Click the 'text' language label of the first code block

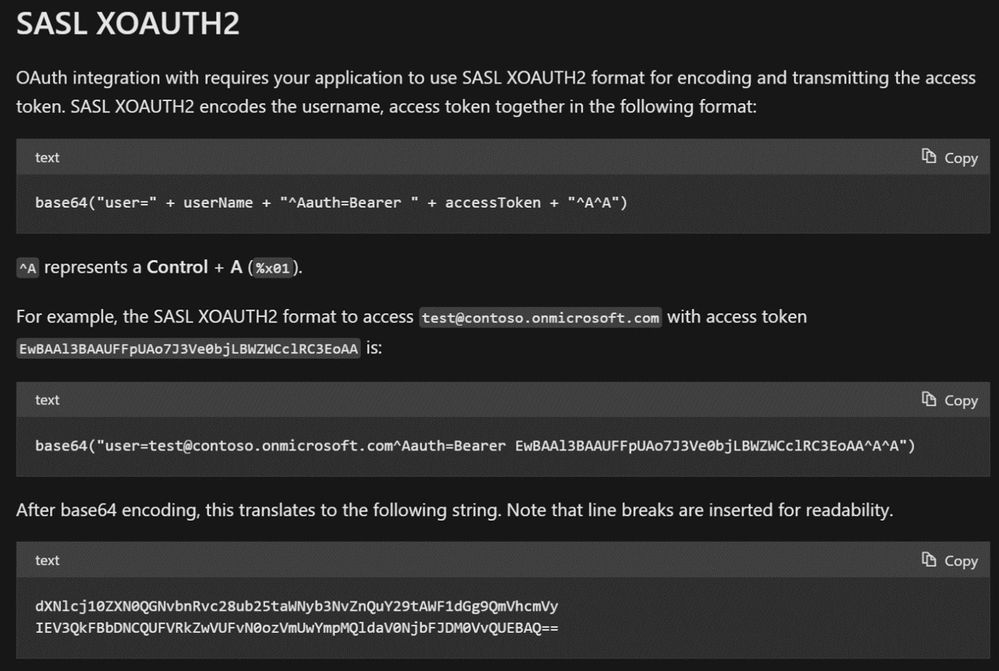[x=47, y=157]
